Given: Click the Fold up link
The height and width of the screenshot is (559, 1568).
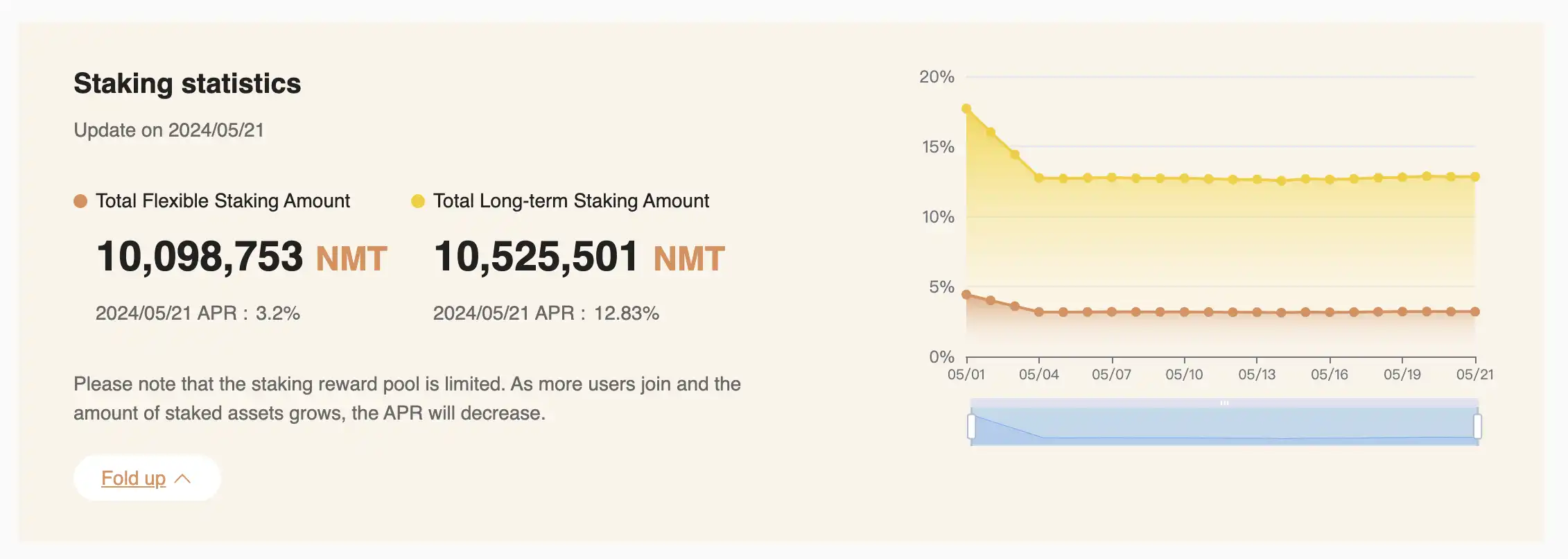Looking at the screenshot, I should click(133, 478).
